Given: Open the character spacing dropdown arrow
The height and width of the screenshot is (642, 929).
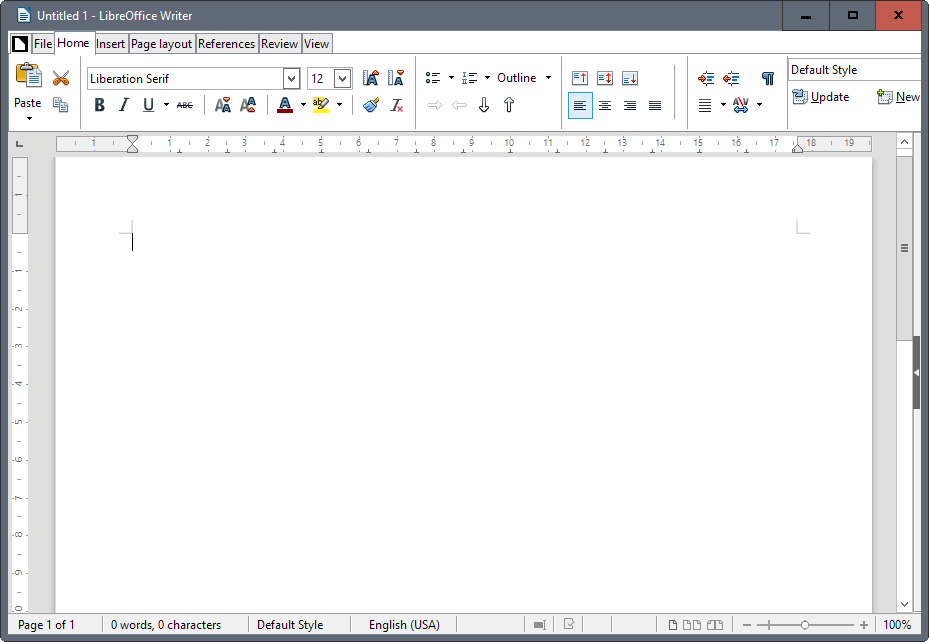Looking at the screenshot, I should click(x=760, y=105).
